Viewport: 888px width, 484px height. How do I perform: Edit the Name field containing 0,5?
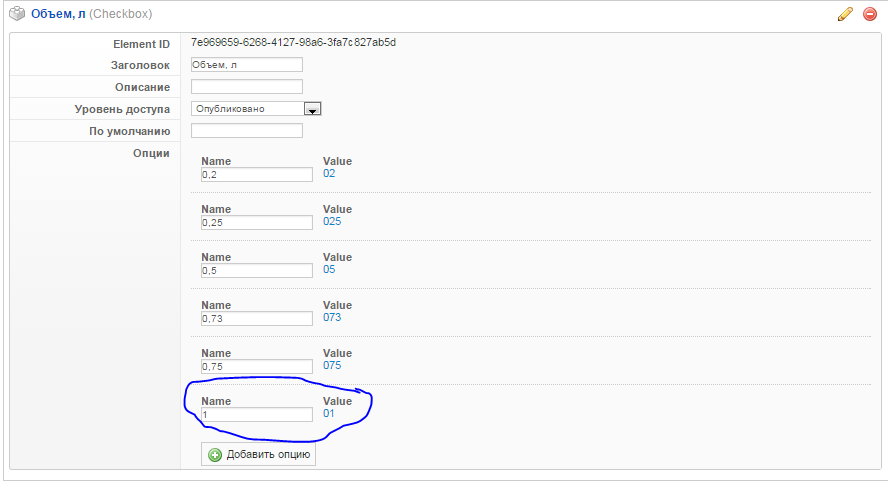pyautogui.click(x=257, y=270)
